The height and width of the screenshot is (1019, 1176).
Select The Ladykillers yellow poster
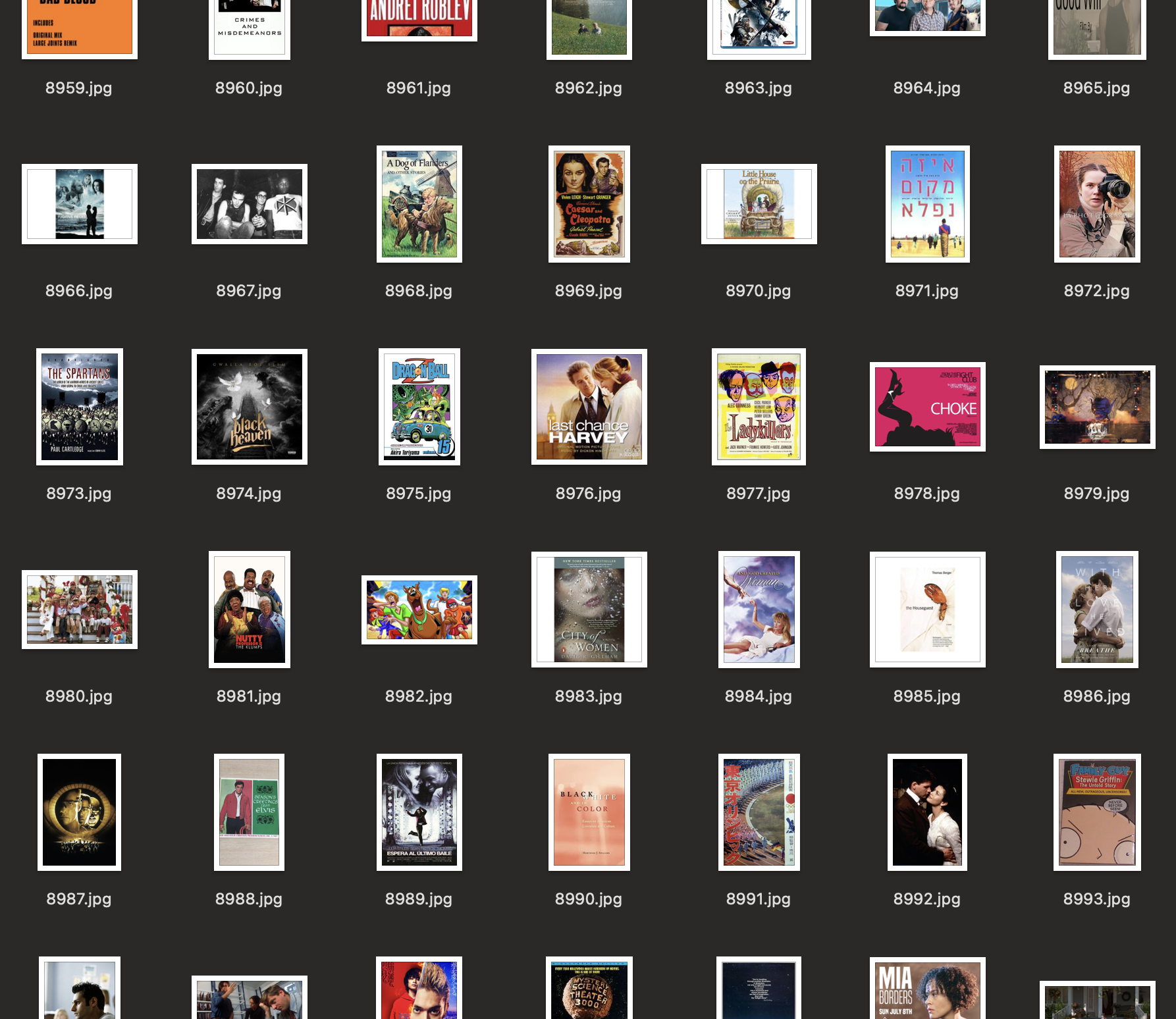(x=759, y=407)
